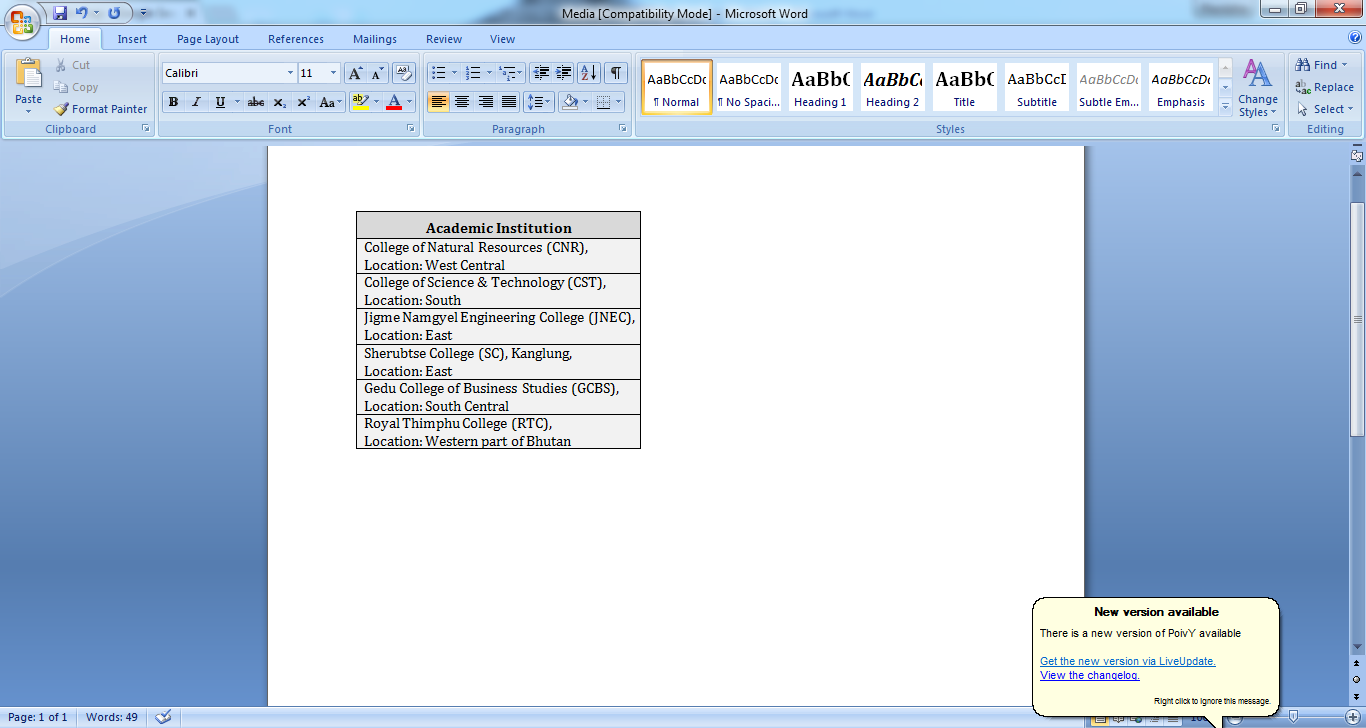Click the Clear Formatting eraser icon
The width and height of the screenshot is (1366, 728).
(404, 73)
